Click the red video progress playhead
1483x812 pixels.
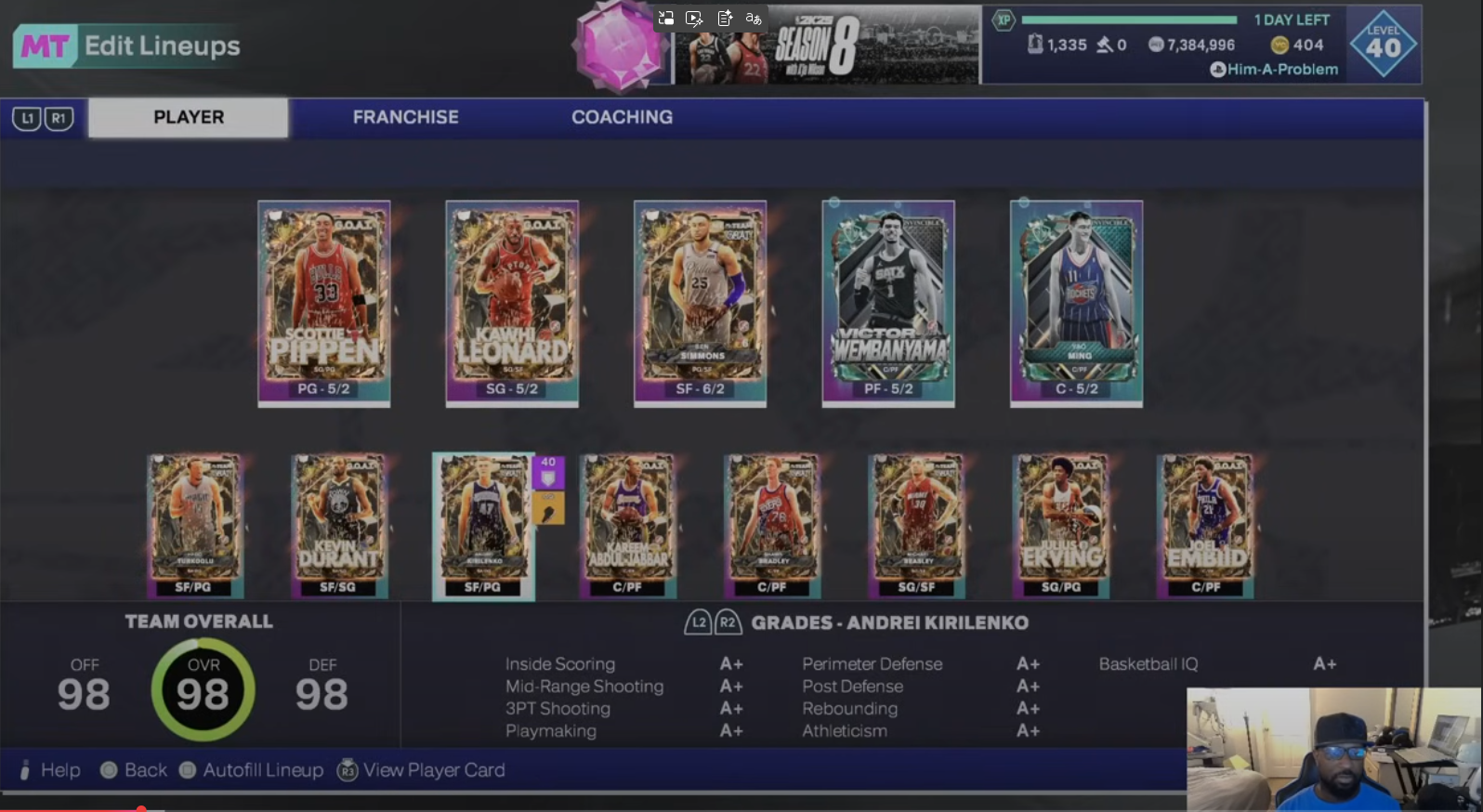coord(141,809)
